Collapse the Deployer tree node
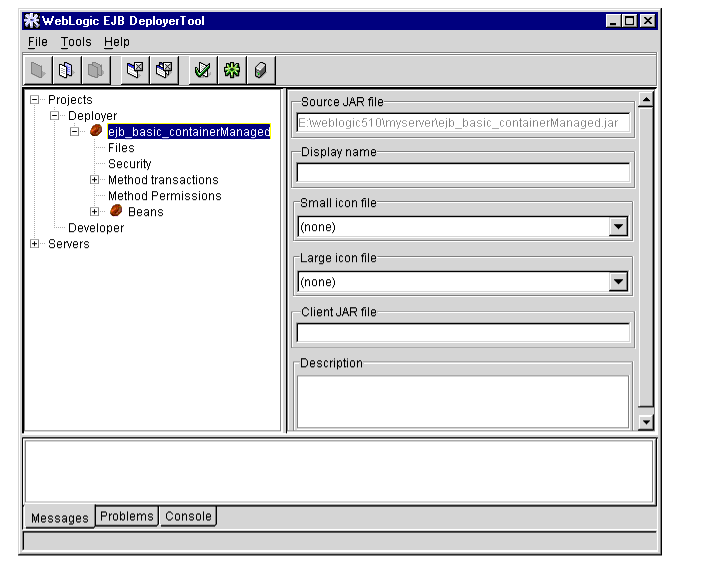 55,115
